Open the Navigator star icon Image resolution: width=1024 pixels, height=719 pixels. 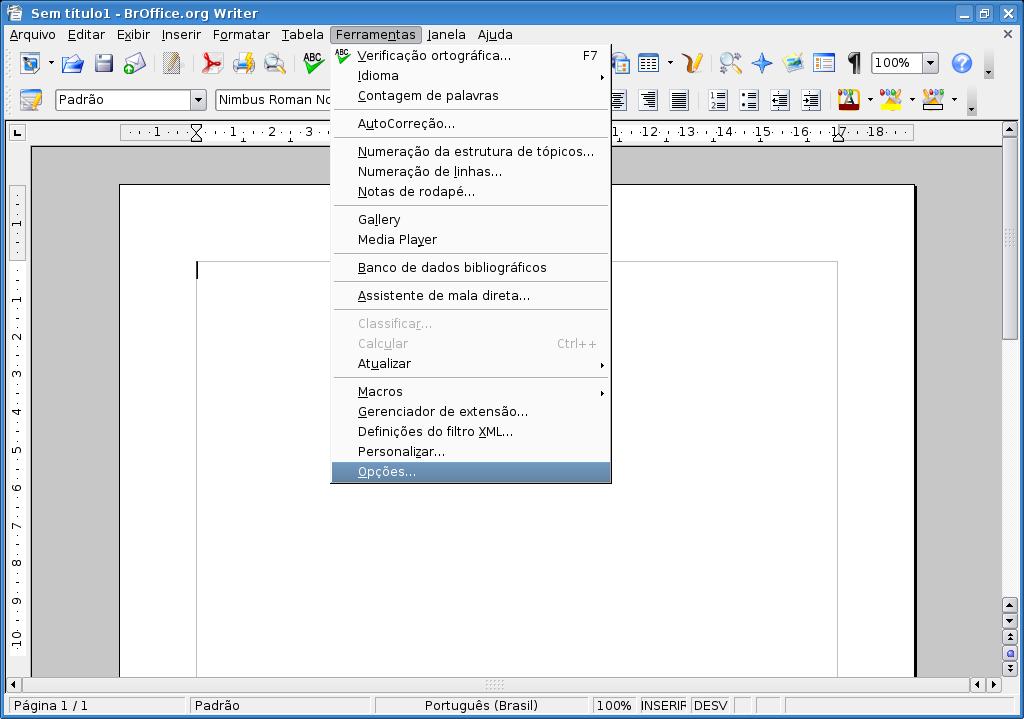[x=761, y=63]
